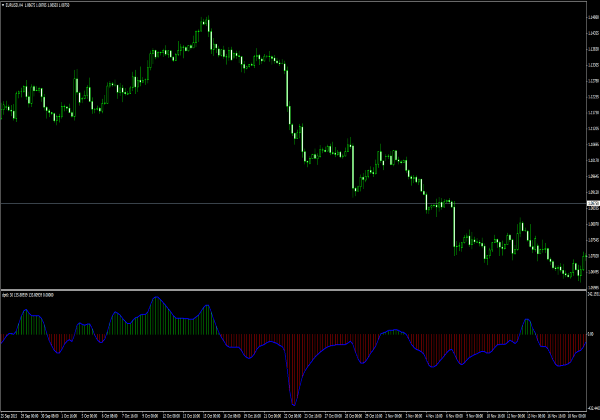Click the first date label on the time axis
This screenshot has width=600, height=420.
[9, 416]
